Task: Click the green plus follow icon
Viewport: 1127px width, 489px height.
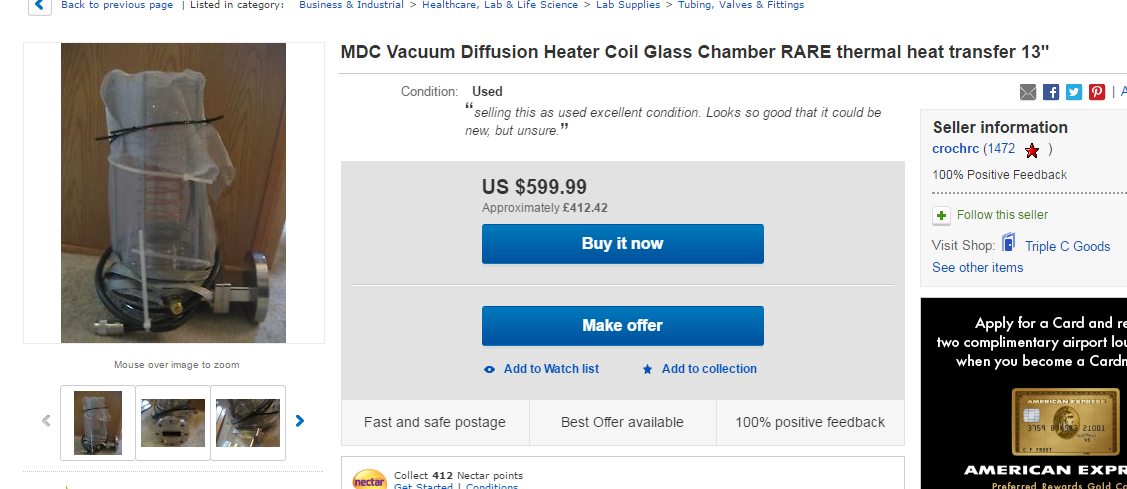Action: point(941,215)
